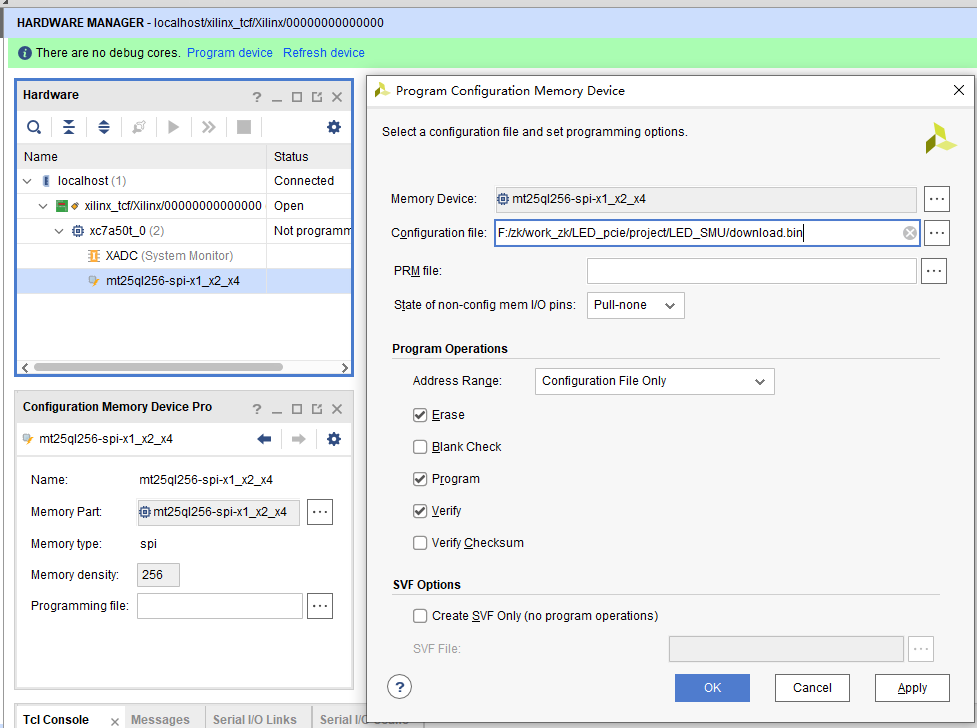Click scroll left arrow in Hardware panel
Screen dimensions: 977x728
pos(25,368)
